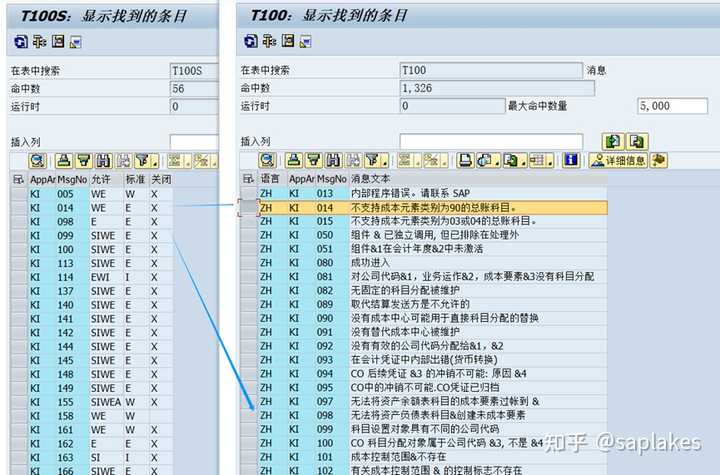The width and height of the screenshot is (720, 475).
Task: Click the find binoculars icon in T100 toolbar
Action: [334, 160]
